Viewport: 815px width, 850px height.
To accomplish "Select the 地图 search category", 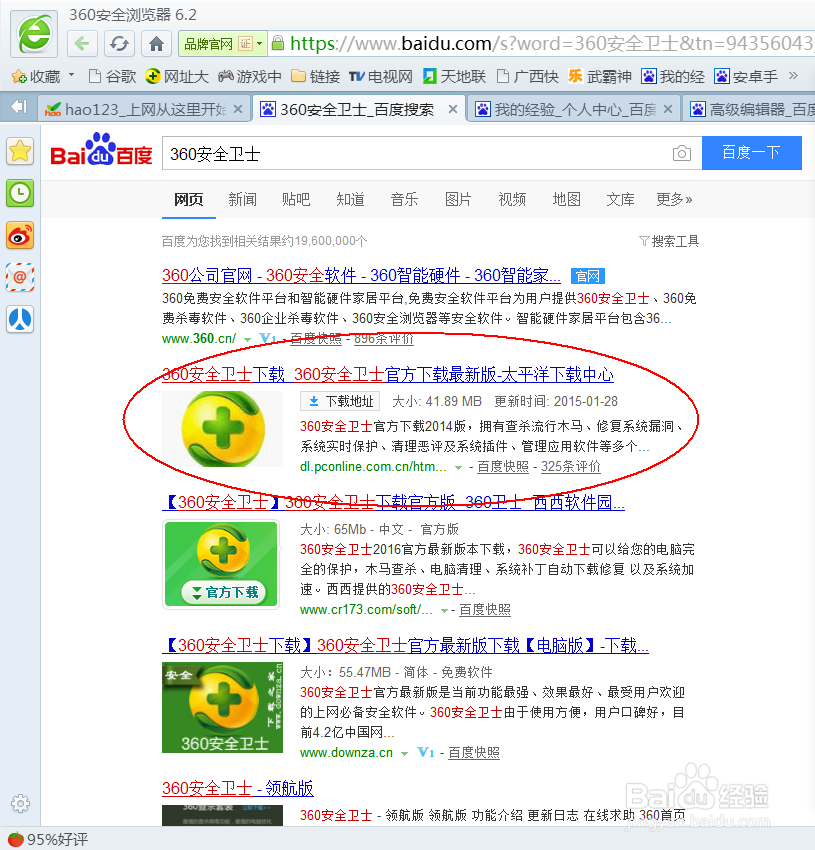I will [567, 199].
